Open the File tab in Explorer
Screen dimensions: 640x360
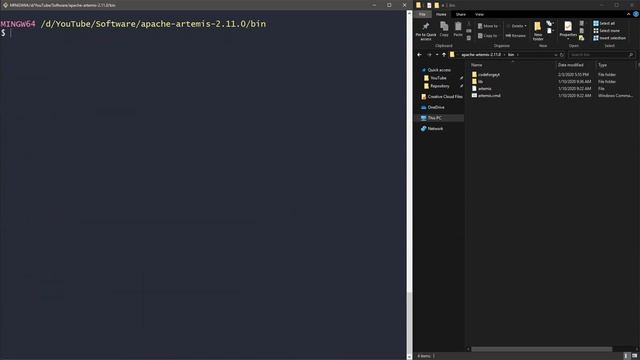pos(422,14)
